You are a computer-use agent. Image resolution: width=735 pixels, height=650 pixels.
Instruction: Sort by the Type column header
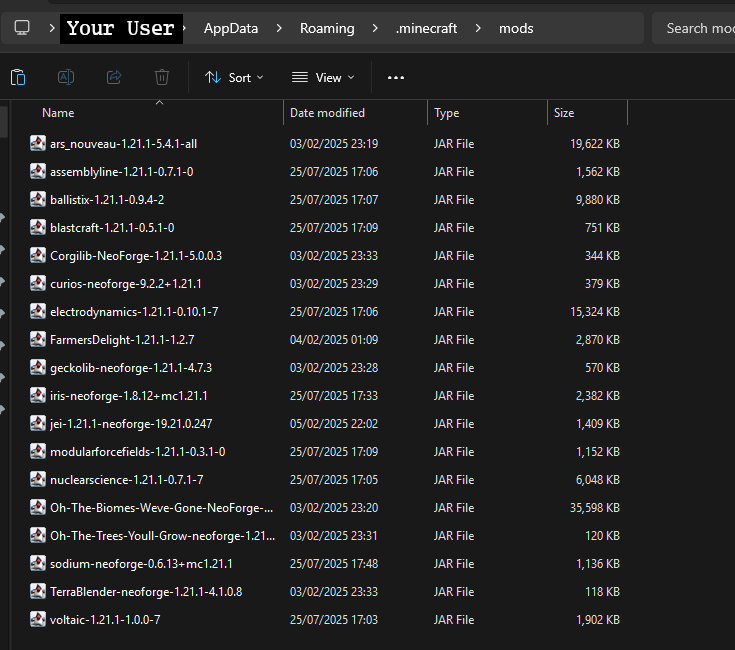tap(446, 113)
